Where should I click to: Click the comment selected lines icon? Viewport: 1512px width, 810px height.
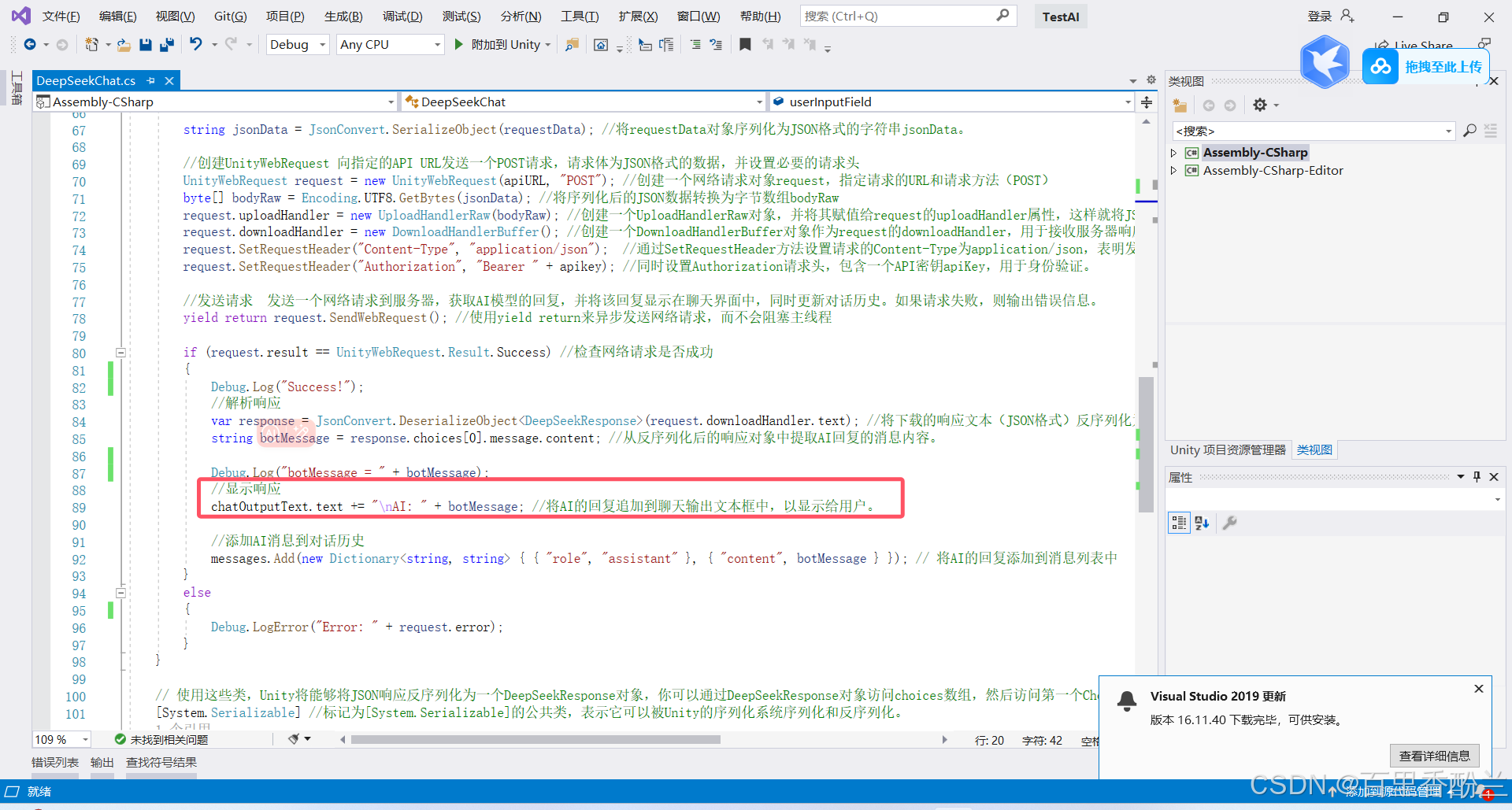pos(695,45)
